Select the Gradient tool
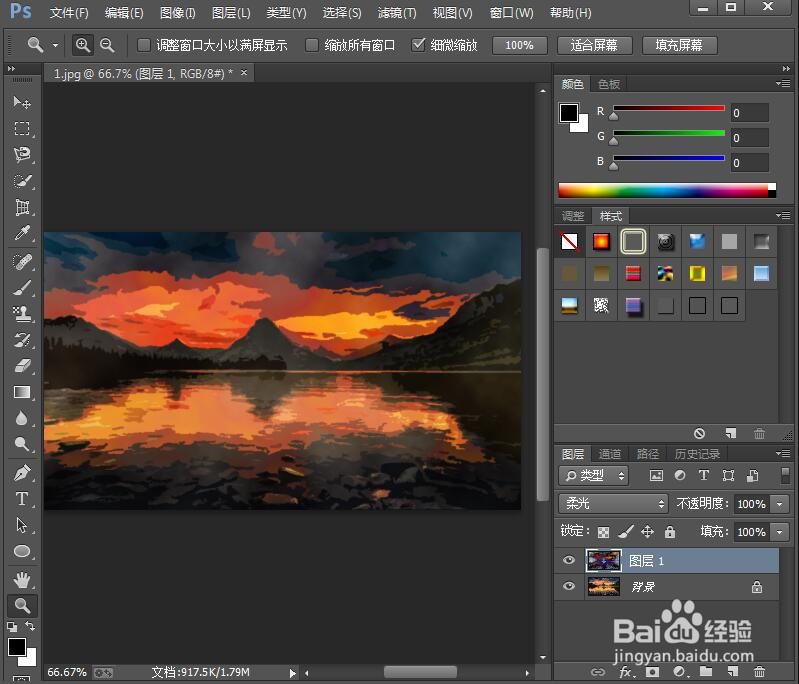This screenshot has width=799, height=684. [x=21, y=392]
